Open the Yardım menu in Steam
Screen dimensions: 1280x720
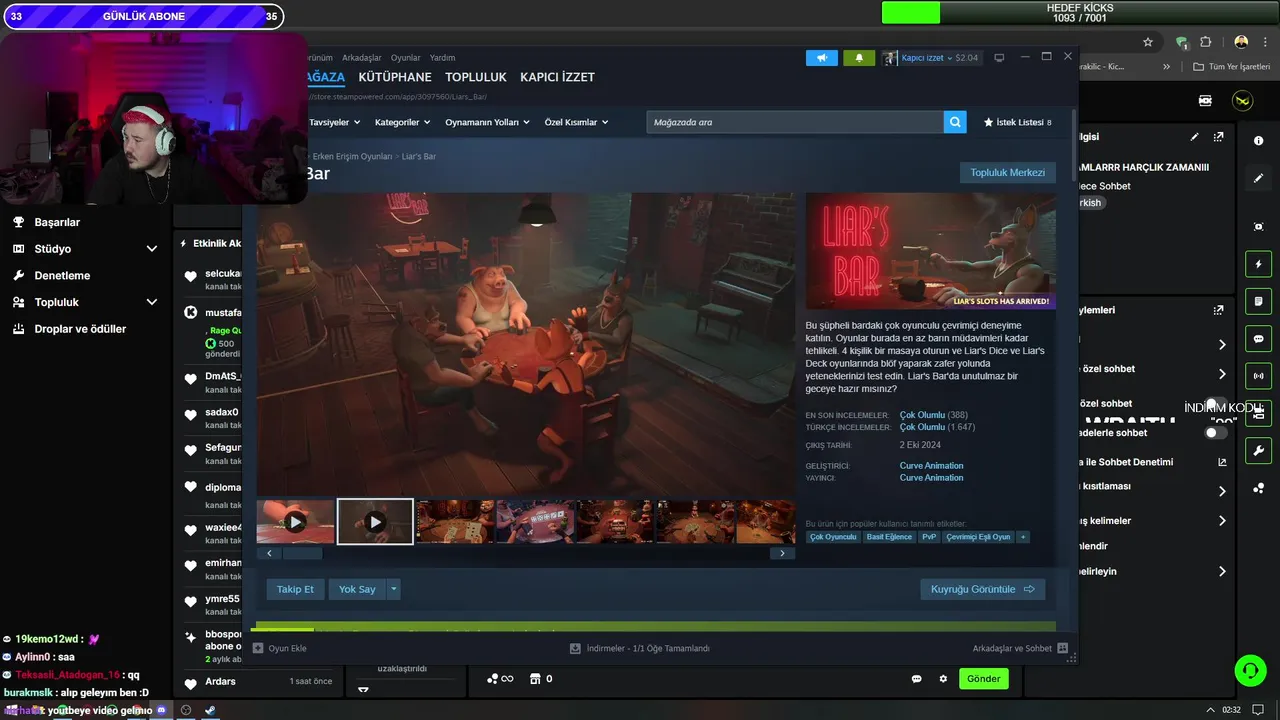click(x=442, y=58)
